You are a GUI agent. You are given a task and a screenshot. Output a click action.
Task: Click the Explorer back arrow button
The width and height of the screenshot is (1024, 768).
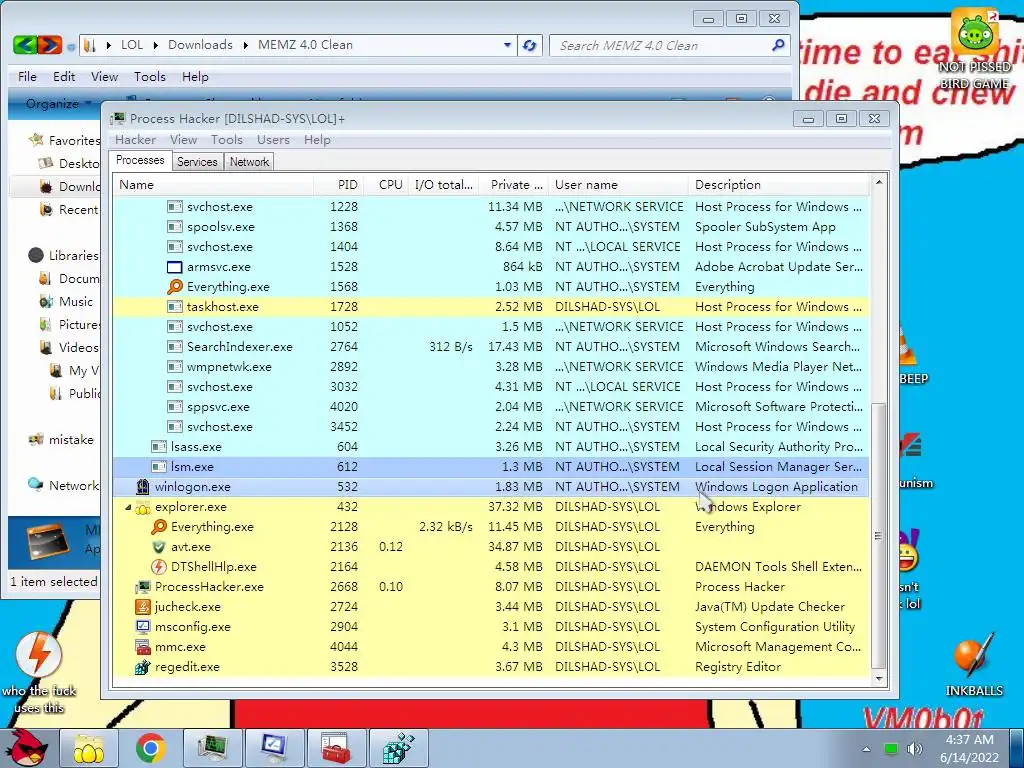coord(25,45)
